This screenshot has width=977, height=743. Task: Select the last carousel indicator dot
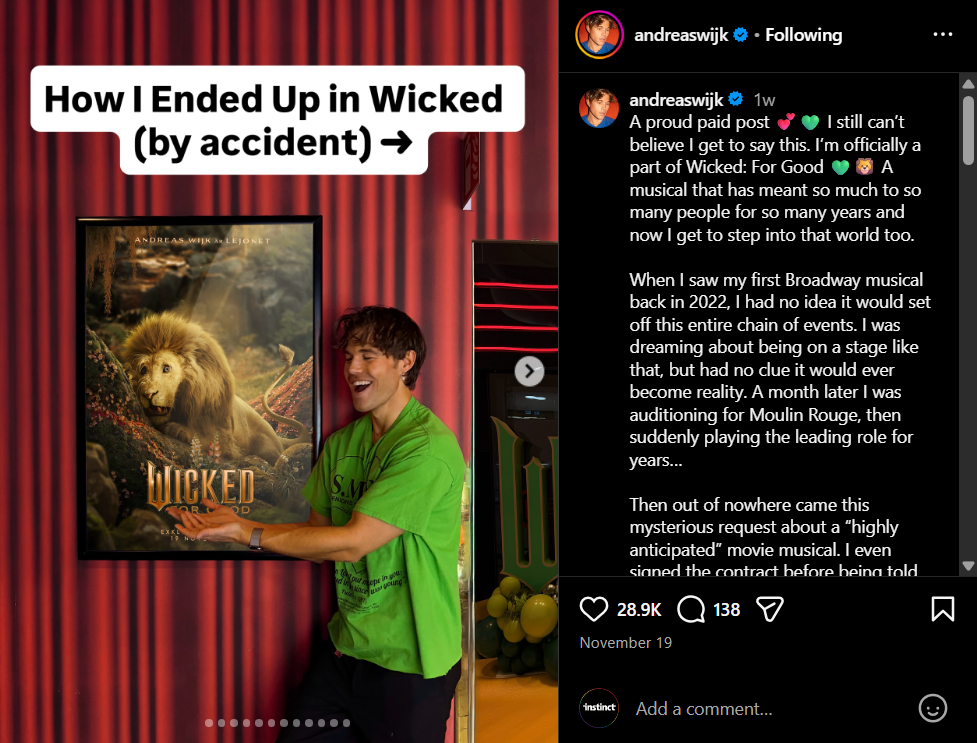(346, 723)
